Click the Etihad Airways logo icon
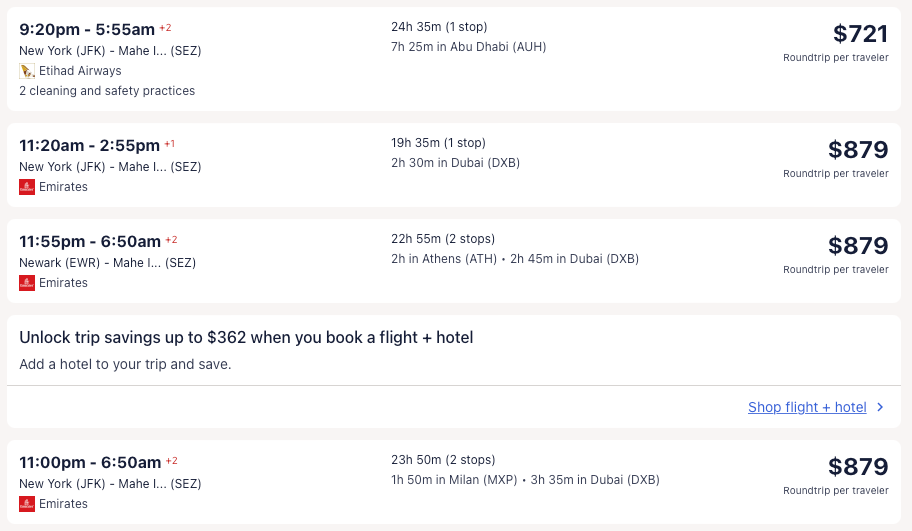 27,71
